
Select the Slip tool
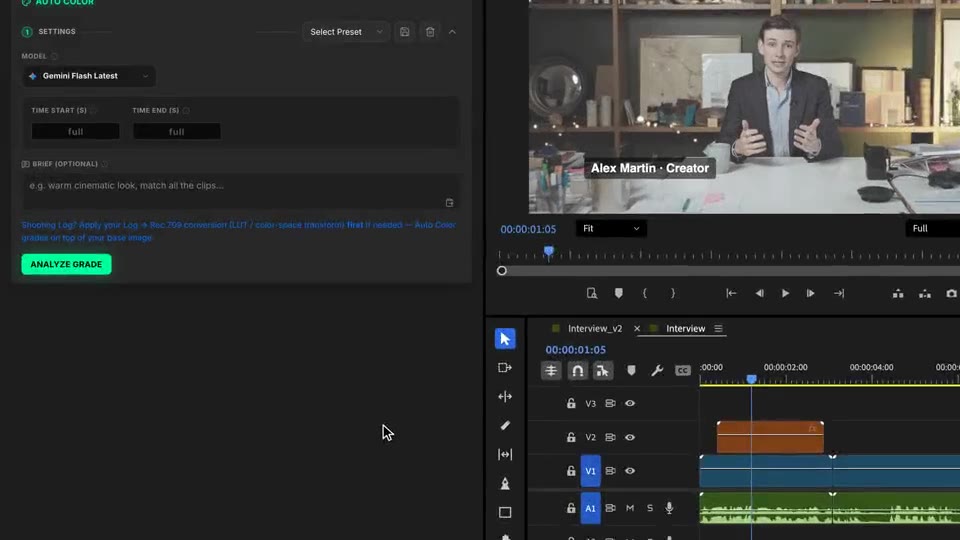505,454
